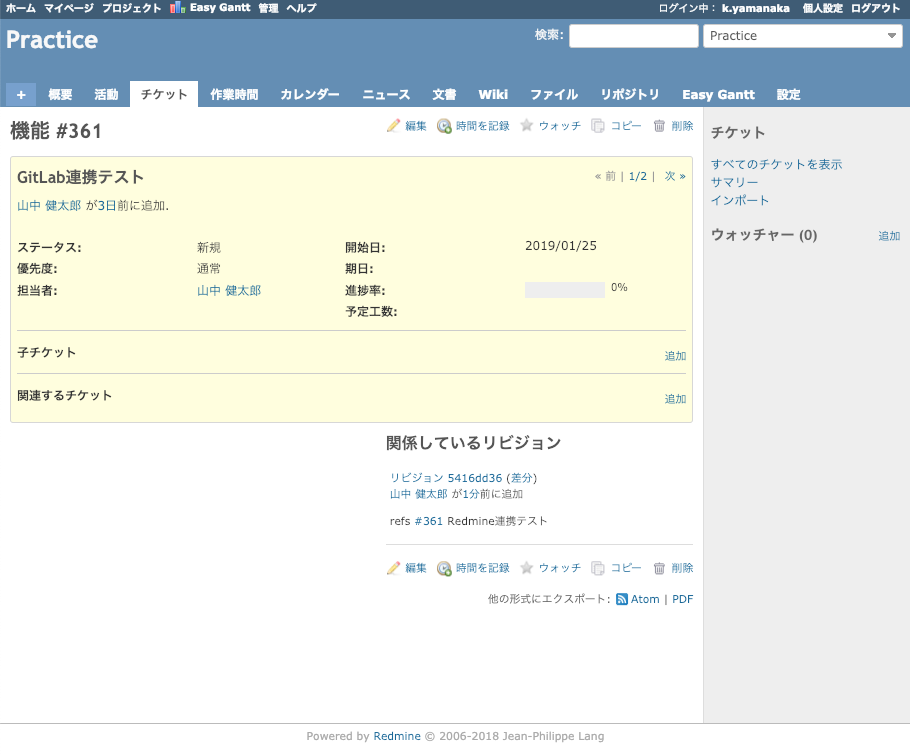Select the リポジトリ tab
Screen dimensions: 910x756
coord(630,95)
